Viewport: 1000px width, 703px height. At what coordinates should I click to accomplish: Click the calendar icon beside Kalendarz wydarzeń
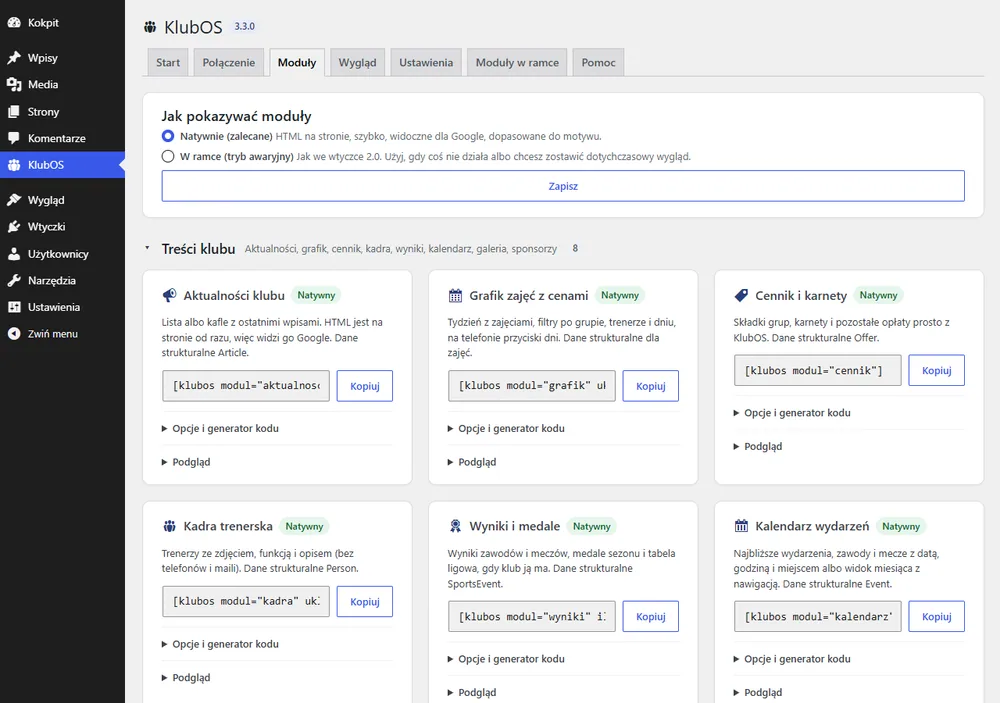(x=740, y=526)
